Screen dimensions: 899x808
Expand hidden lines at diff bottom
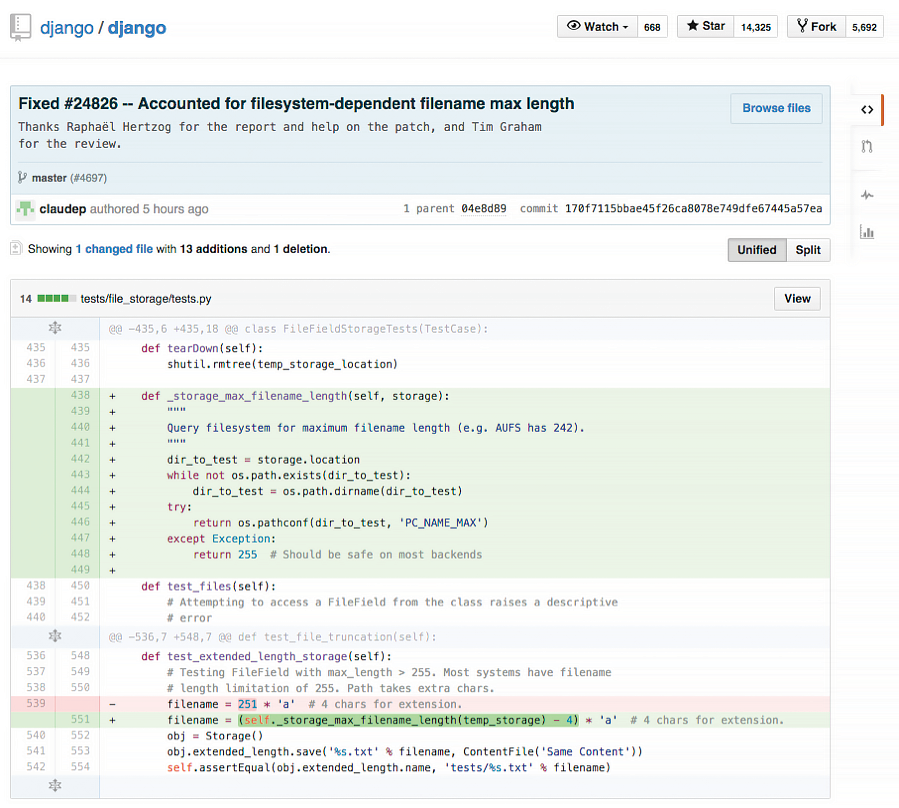tap(55, 787)
